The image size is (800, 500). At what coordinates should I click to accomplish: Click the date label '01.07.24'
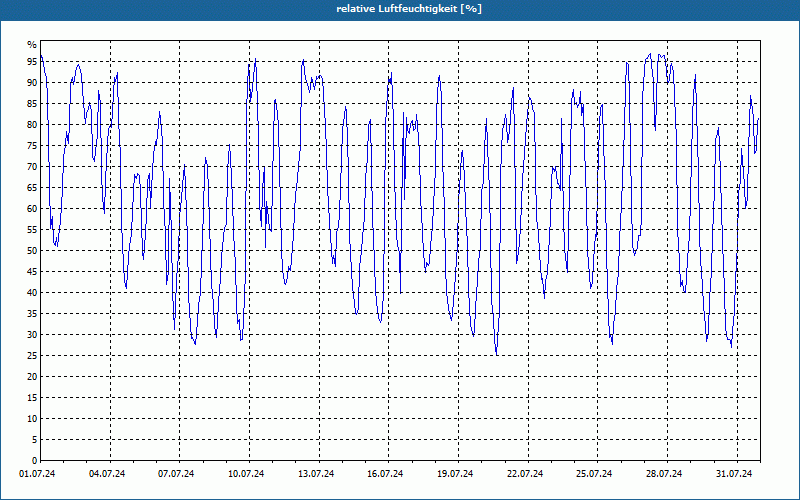click(37, 474)
